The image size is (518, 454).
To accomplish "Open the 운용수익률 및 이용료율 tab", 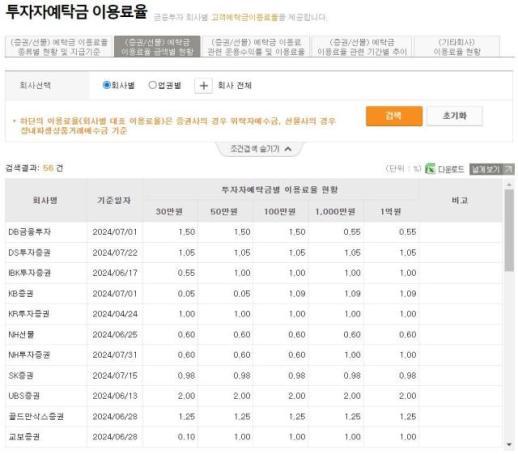I will 256,47.
